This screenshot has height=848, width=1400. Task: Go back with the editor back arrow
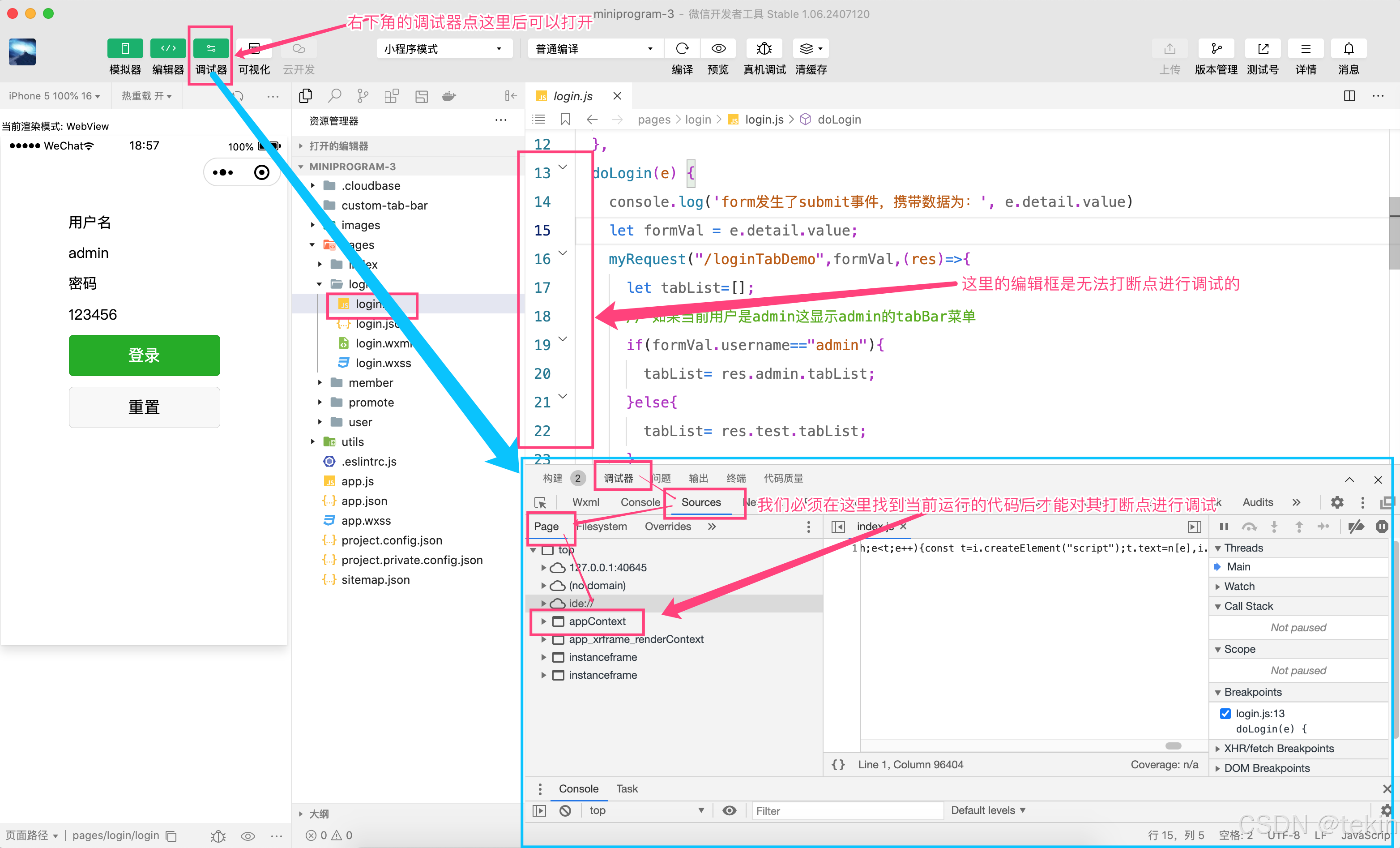click(x=592, y=120)
